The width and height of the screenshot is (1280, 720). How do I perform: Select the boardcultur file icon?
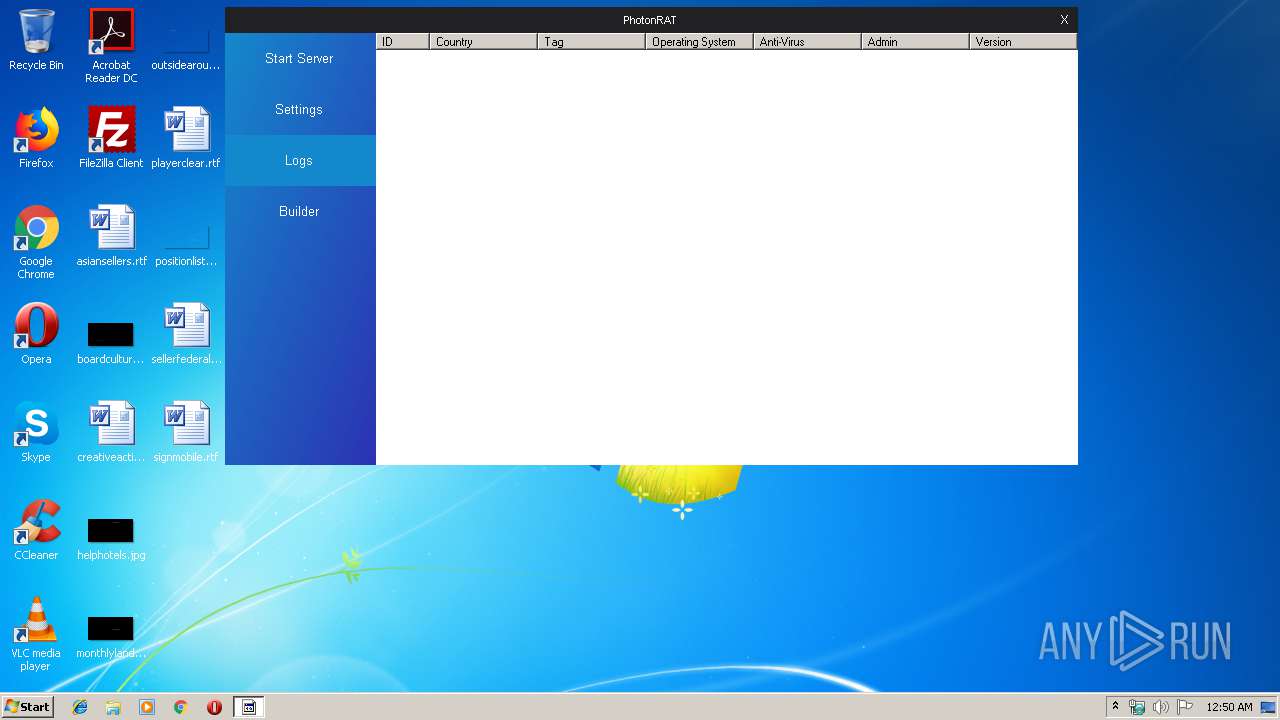point(111,342)
